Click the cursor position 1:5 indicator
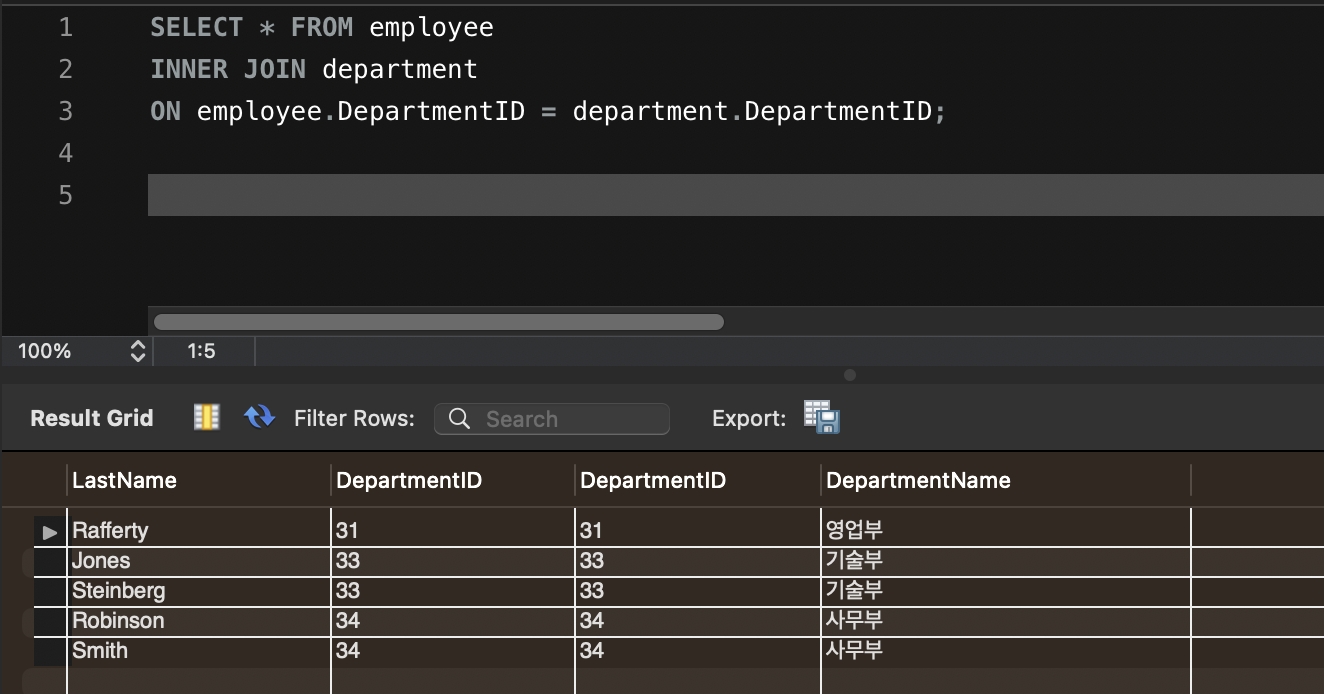Viewport: 1324px width, 694px height. tap(201, 351)
